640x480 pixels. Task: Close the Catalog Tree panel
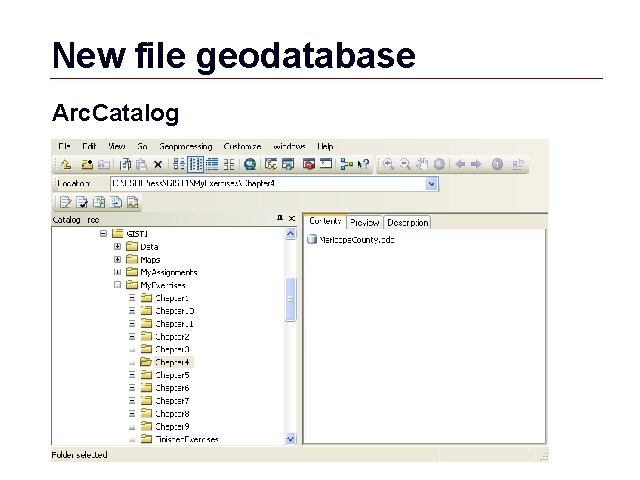click(x=292, y=218)
